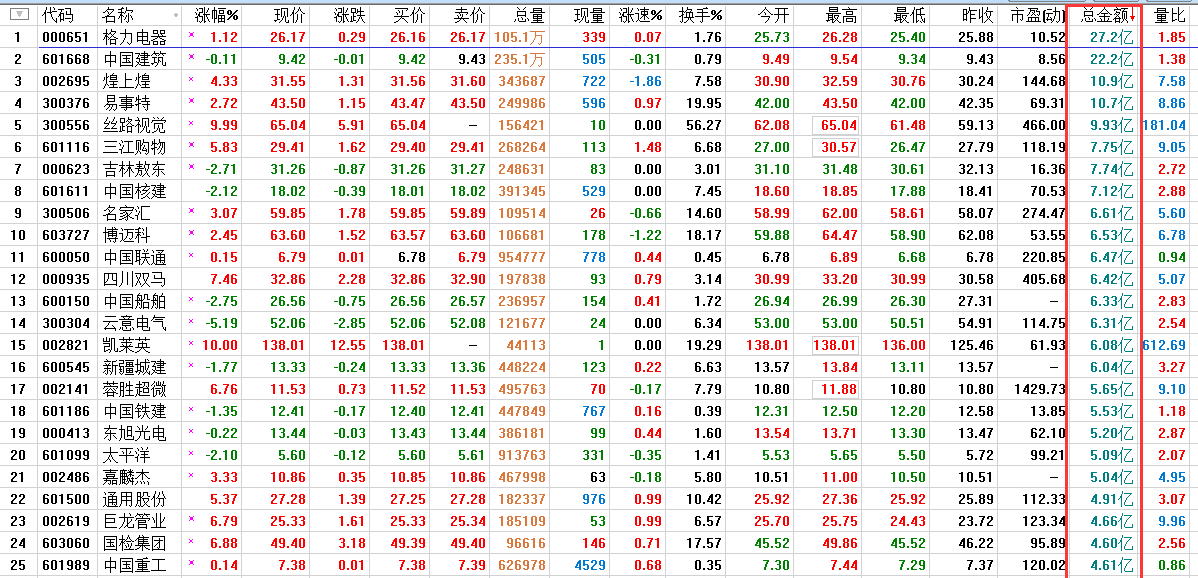Select the stock name 巨龙管业
The width and height of the screenshot is (1198, 578).
click(x=134, y=522)
